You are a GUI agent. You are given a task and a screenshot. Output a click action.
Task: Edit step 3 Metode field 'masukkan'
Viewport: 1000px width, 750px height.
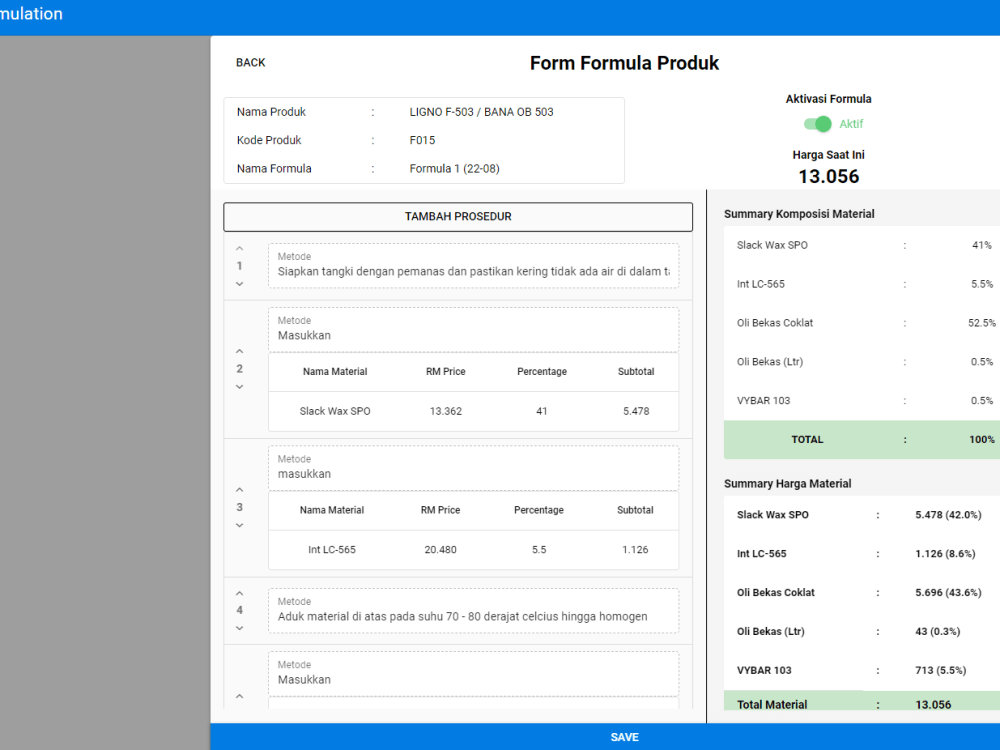[x=473, y=468]
